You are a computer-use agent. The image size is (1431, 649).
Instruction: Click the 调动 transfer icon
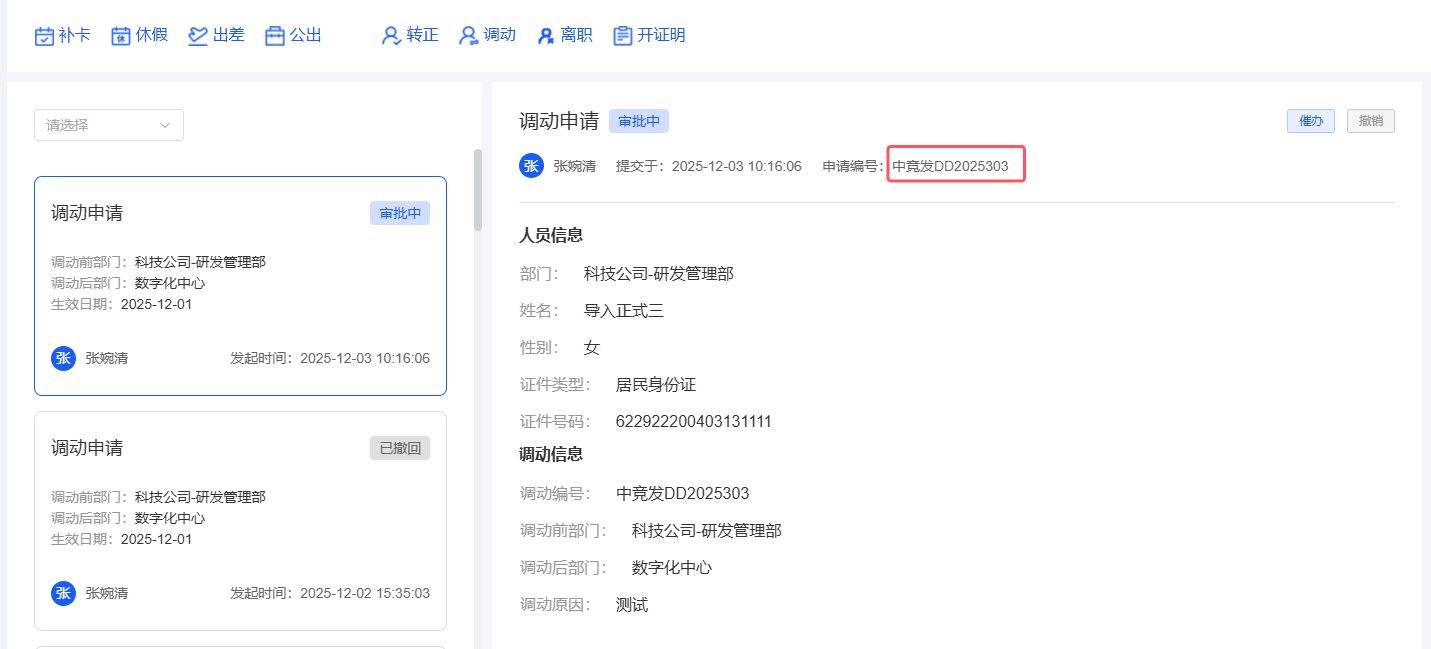coord(468,36)
